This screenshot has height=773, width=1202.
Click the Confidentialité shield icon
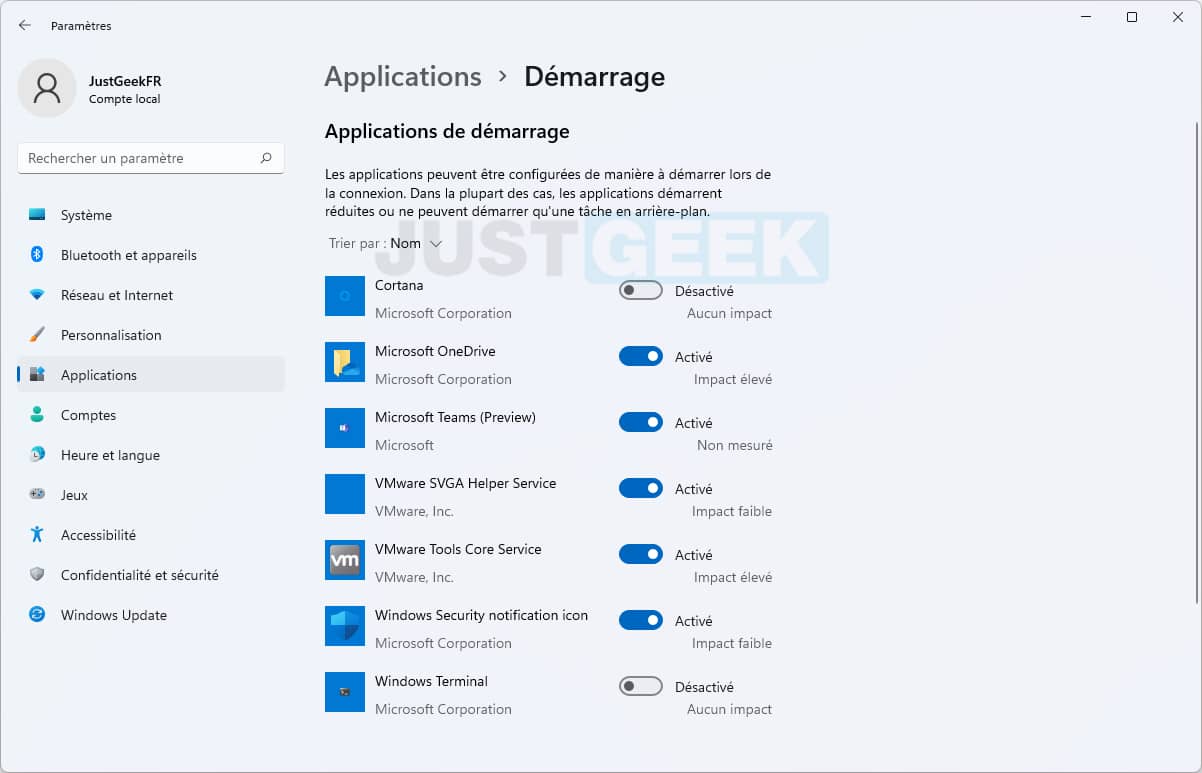pos(37,575)
